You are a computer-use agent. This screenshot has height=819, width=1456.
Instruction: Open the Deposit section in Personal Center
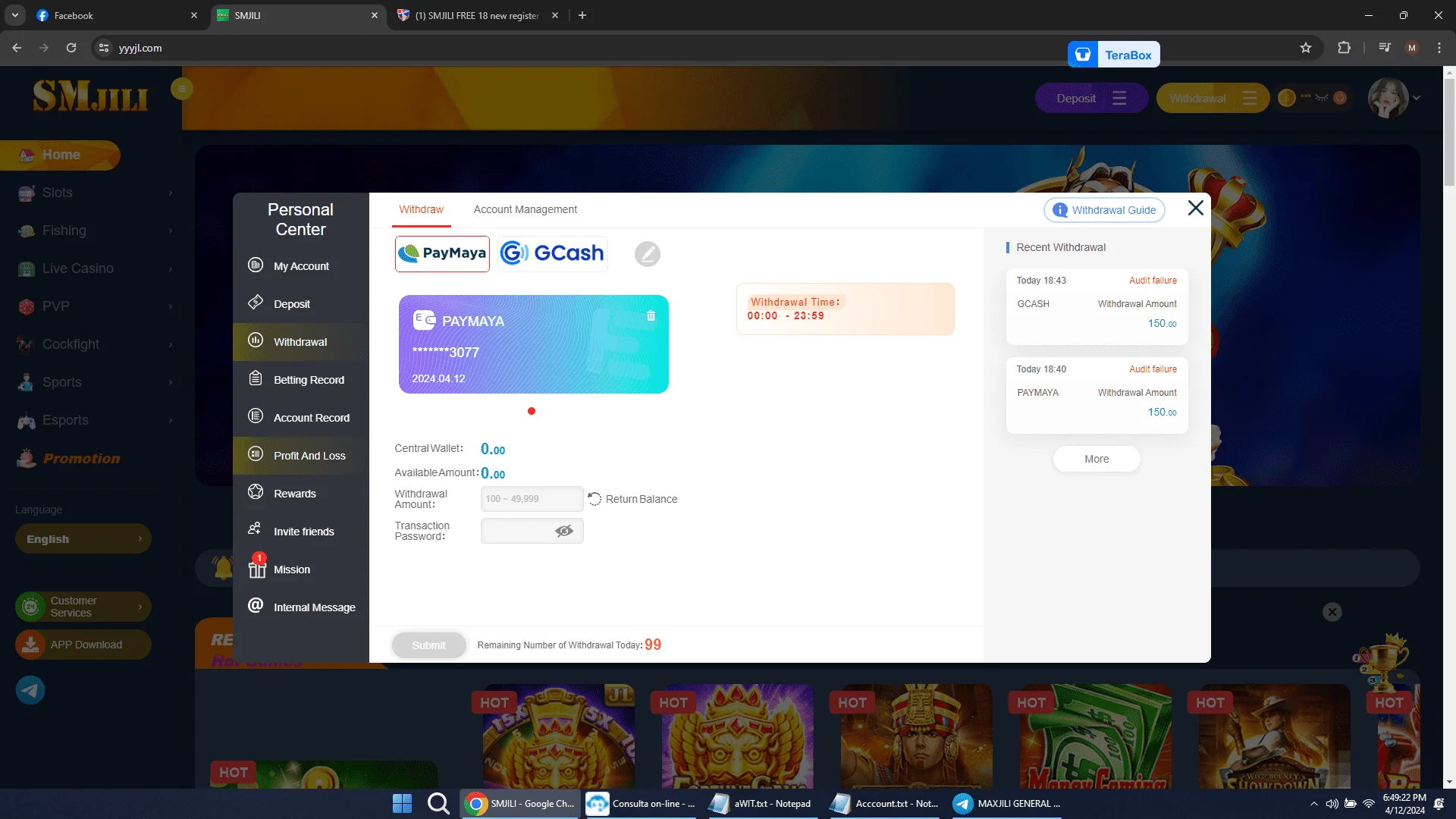(301, 304)
